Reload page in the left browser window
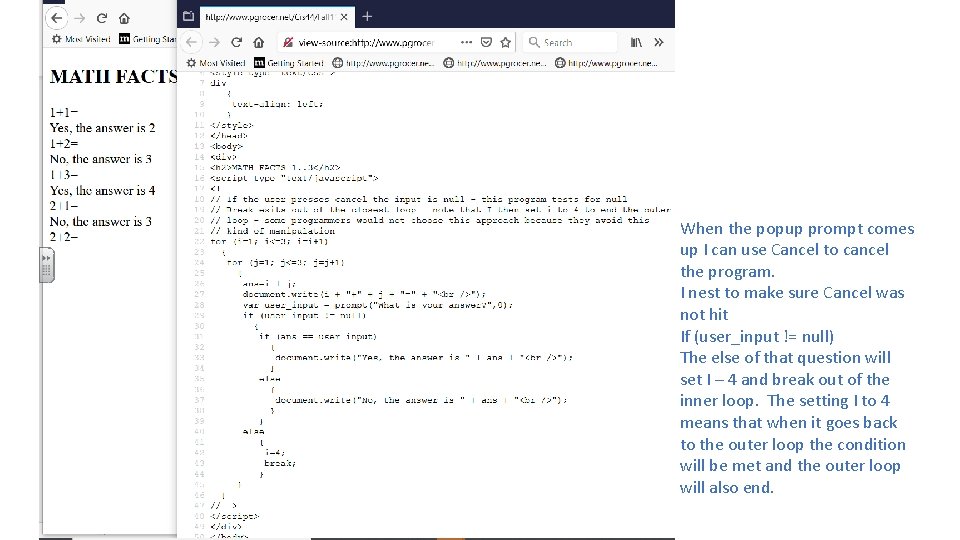960x540 pixels. (x=102, y=18)
